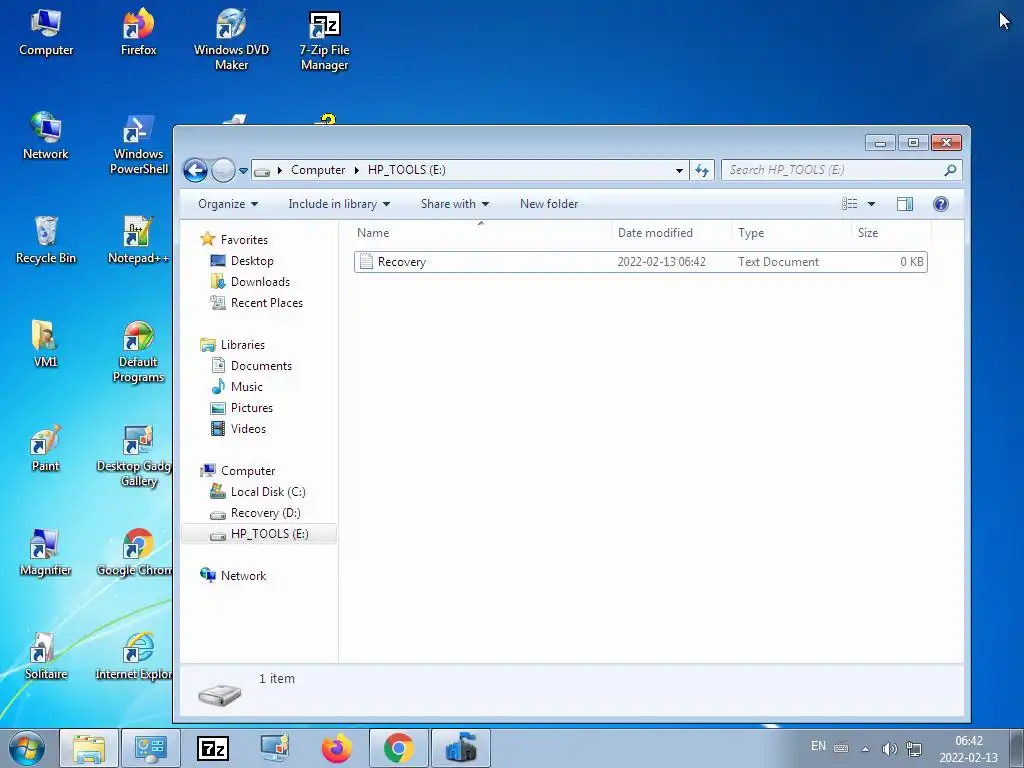Expand the Computer breadcrumb arrow
The image size is (1024, 768).
(x=357, y=170)
